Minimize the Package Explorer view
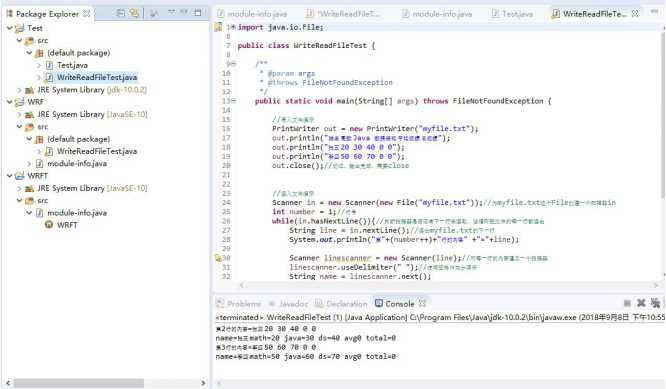Image resolution: width=666 pixels, height=389 pixels. click(184, 12)
